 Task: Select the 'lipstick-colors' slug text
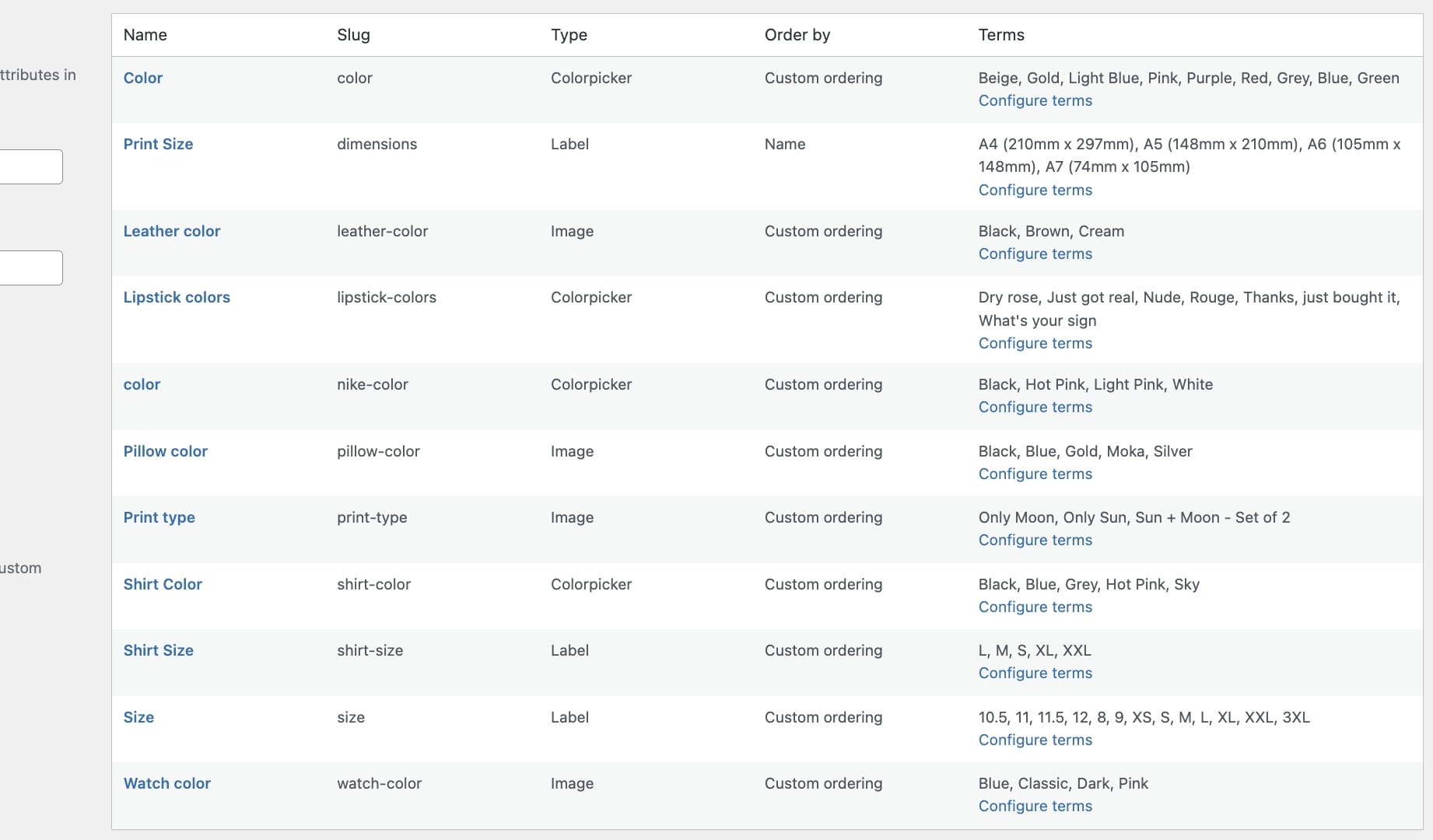[x=387, y=297]
